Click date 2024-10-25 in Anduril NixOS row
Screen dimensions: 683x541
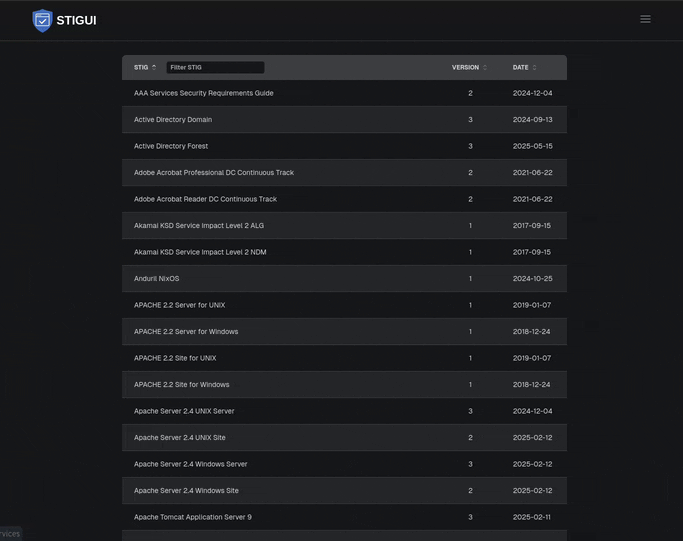[x=532, y=278]
